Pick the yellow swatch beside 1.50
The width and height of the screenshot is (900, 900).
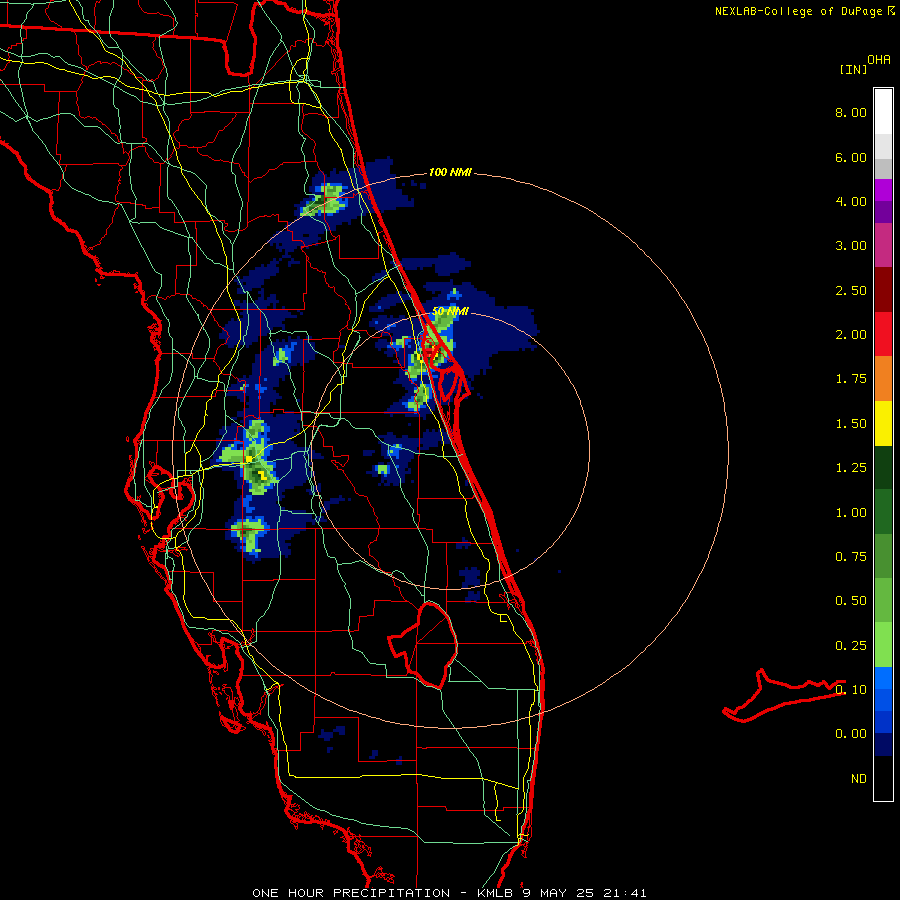pos(883,423)
